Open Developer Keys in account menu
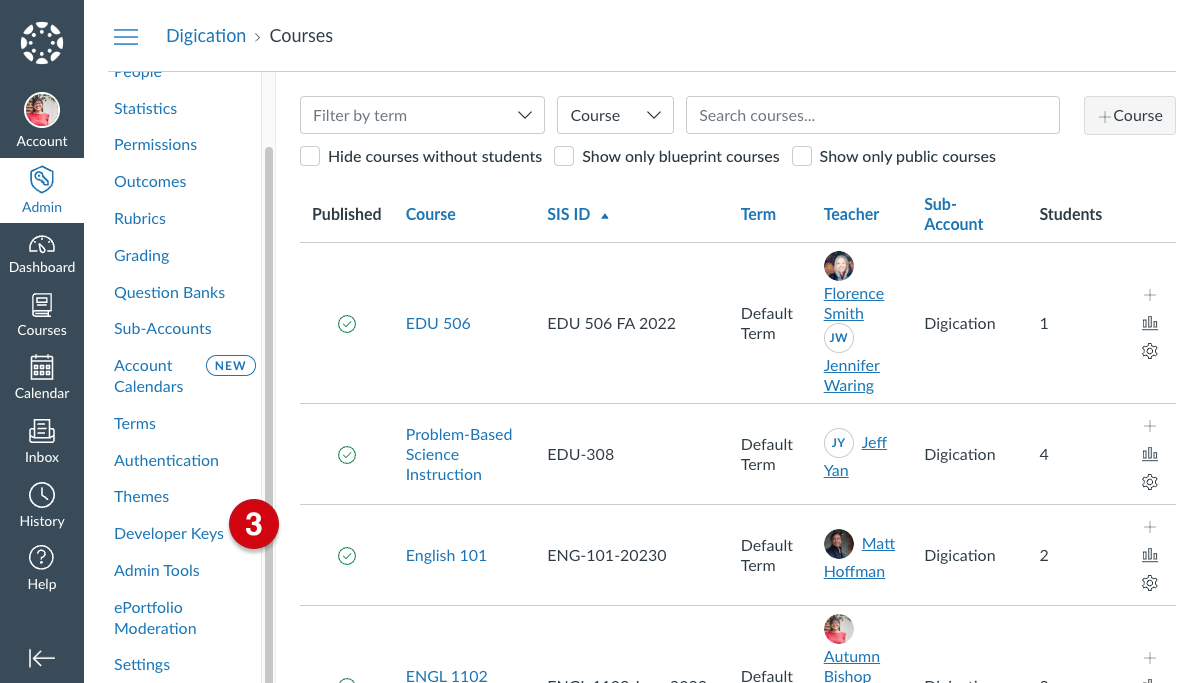Screen dimensions: 1200x683 (169, 534)
